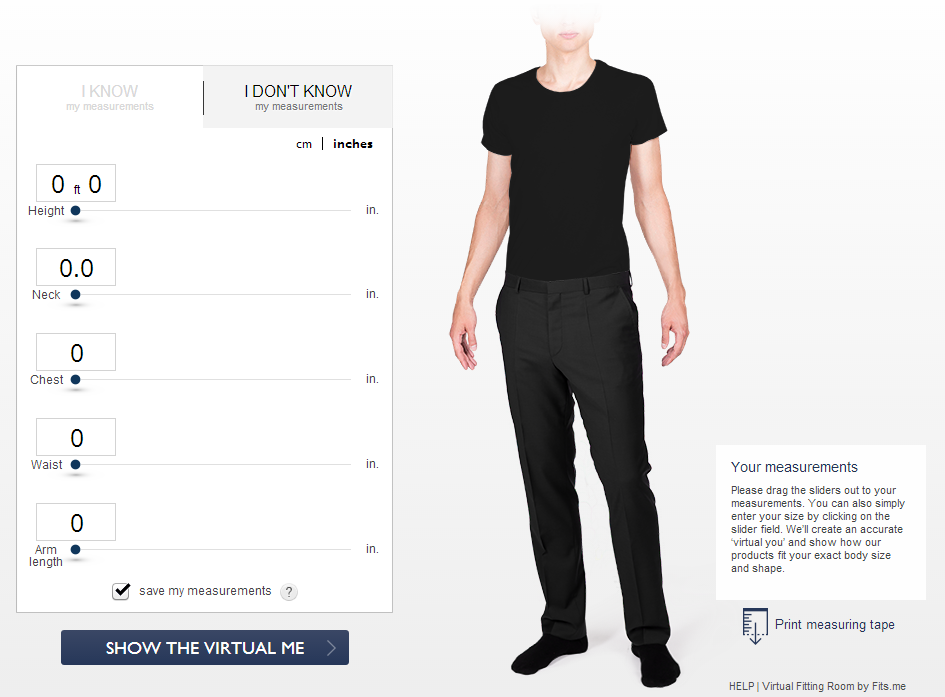Screen dimensions: 945x697
Task: Open the I DON'T KNOW my measurements tab
Action: tap(298, 97)
